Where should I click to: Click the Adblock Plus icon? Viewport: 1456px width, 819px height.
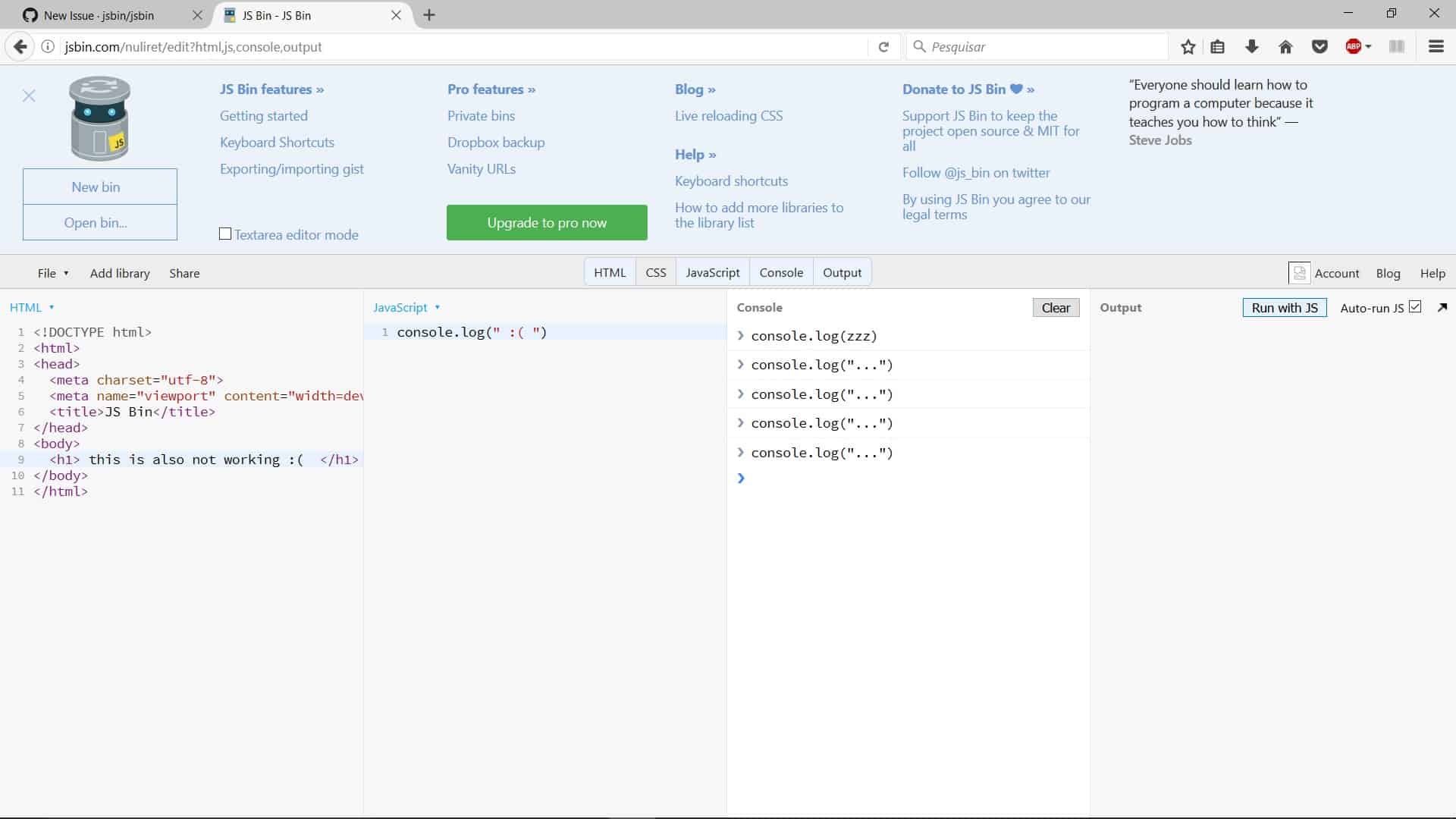pos(1353,47)
